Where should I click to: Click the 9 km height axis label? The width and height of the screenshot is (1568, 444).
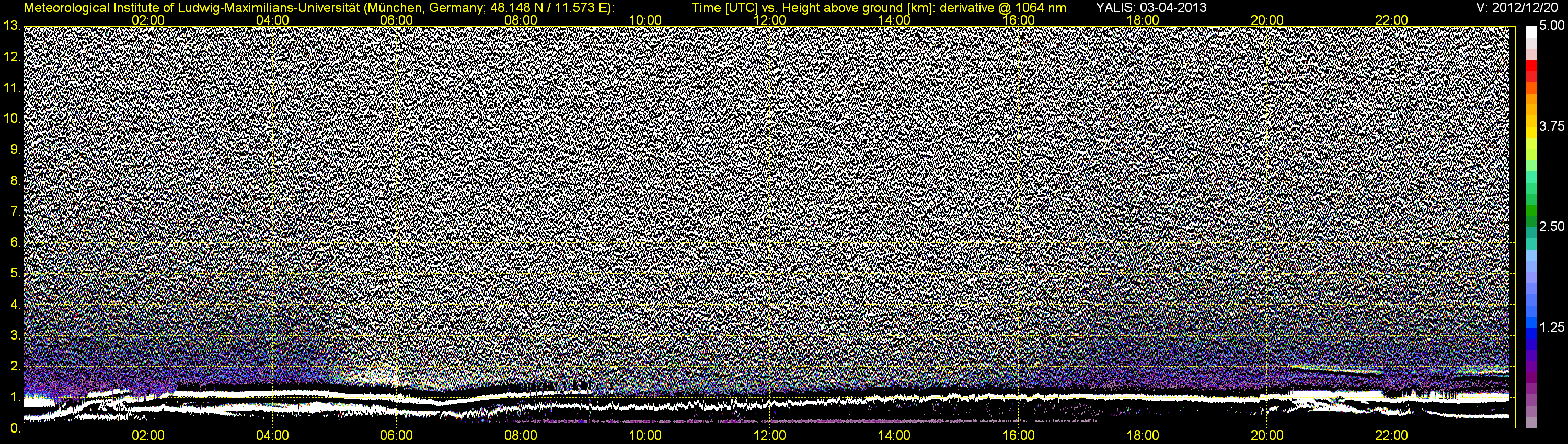[x=15, y=149]
